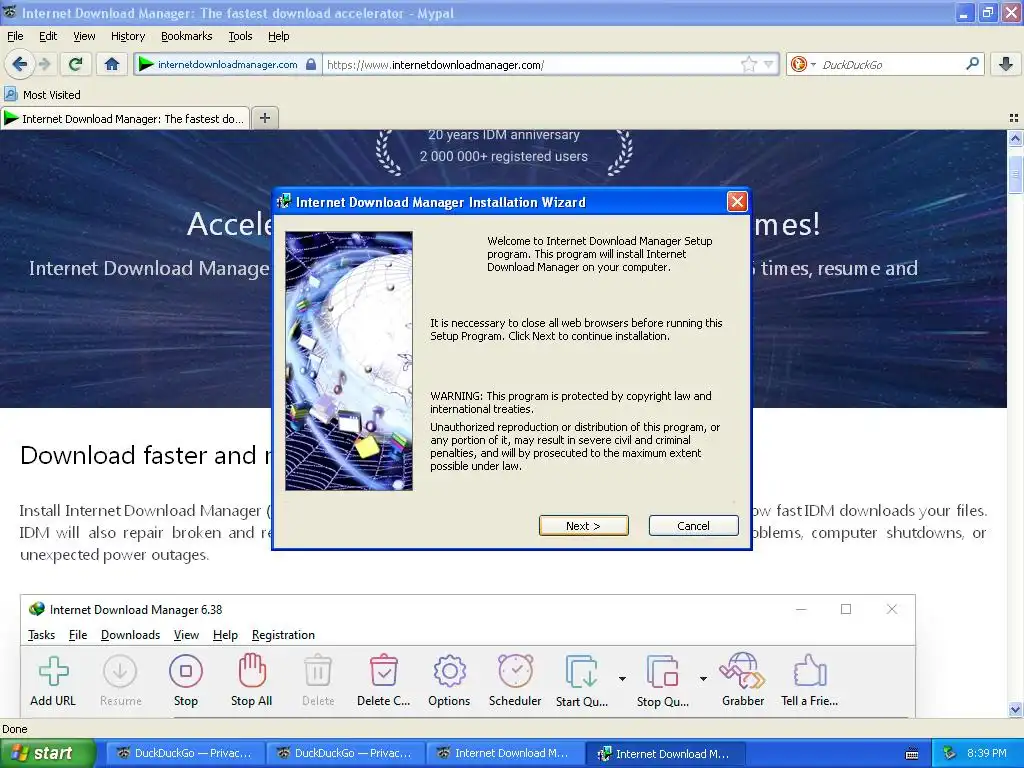Click the system tray notification icon
This screenshot has height=768, width=1024.
point(950,754)
